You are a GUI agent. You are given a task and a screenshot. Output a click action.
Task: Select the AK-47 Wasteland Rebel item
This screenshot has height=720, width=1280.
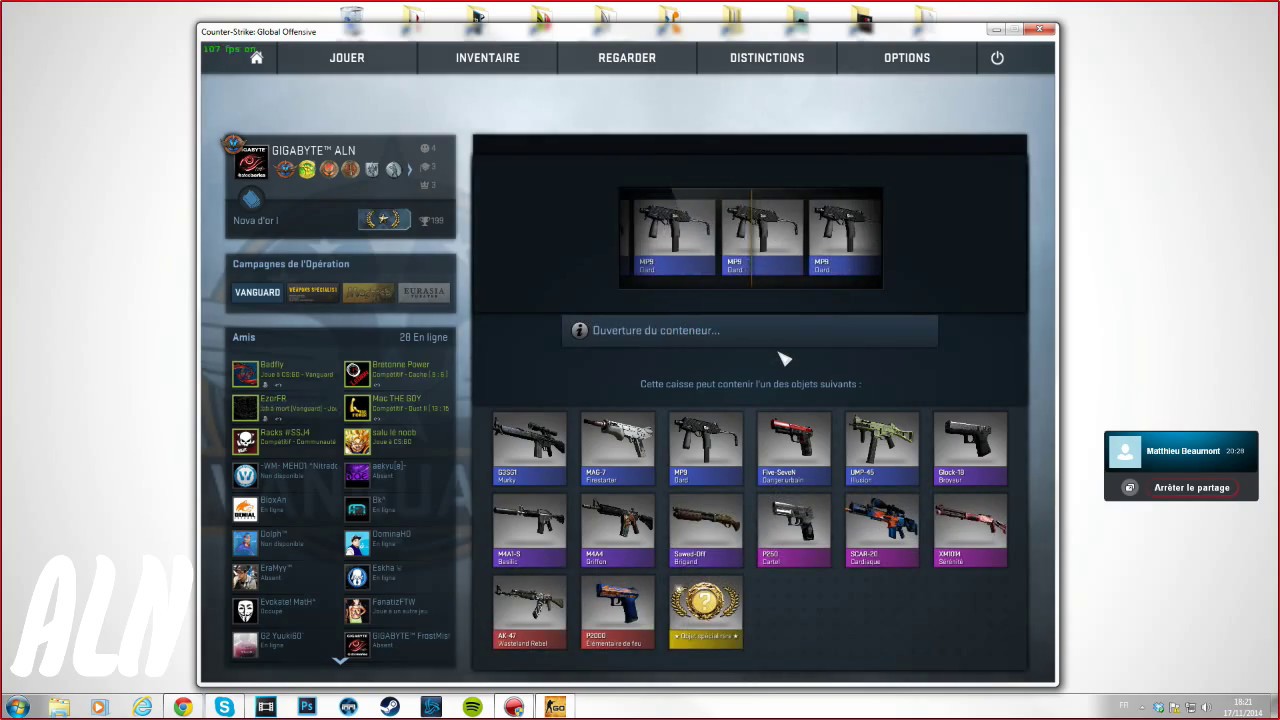(530, 612)
